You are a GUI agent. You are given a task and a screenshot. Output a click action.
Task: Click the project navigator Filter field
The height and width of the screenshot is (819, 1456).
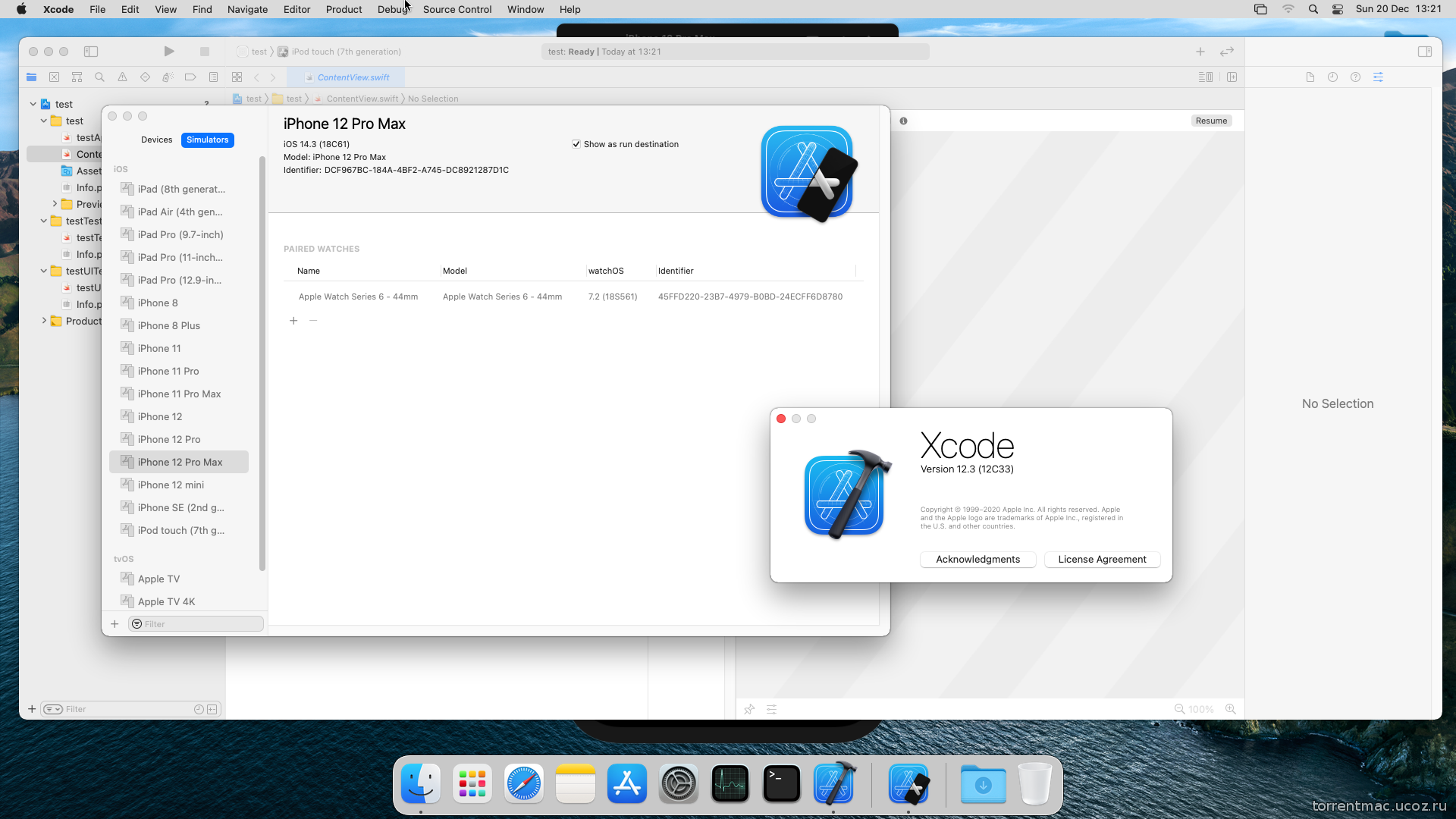click(130, 709)
